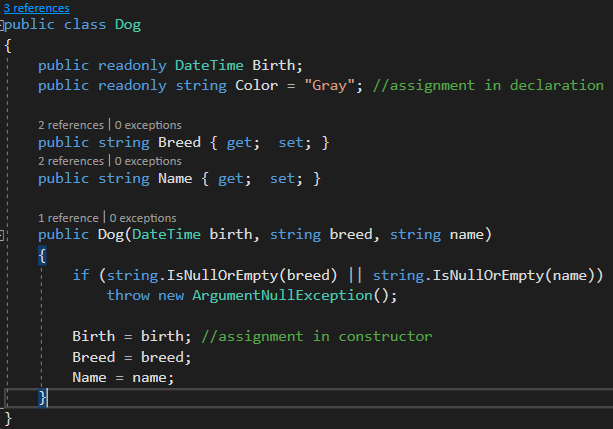This screenshot has width=613, height=429.
Task: Click "Name = name;" assignment statement
Action: click(123, 378)
